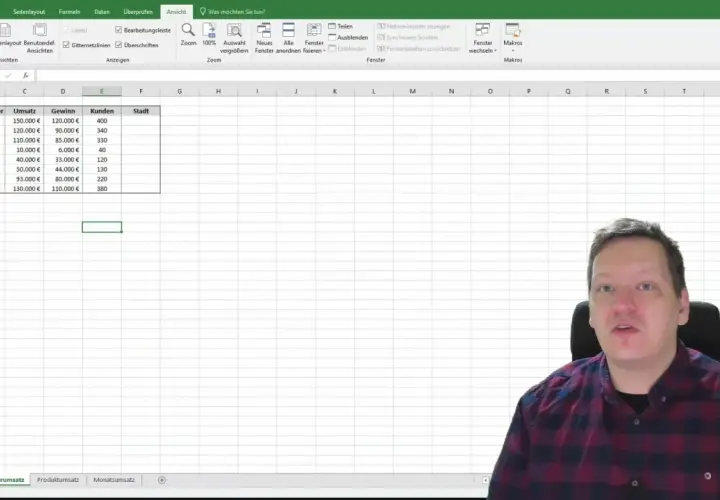Open the Formeln ribbon tab

coord(69,12)
